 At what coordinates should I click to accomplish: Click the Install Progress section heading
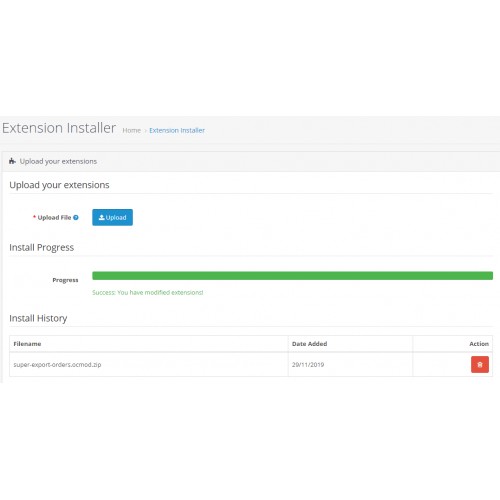[42, 247]
